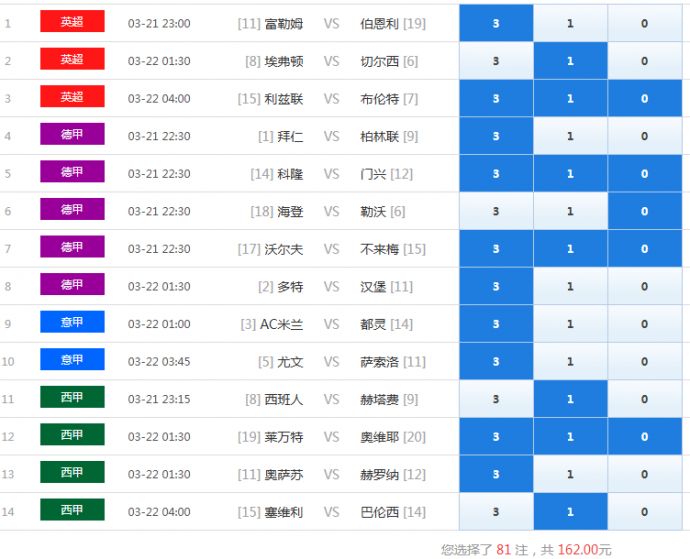Pick the 1 (draw) option for 拜仁 vs 柏林联
The image size is (690, 559).
(570, 136)
